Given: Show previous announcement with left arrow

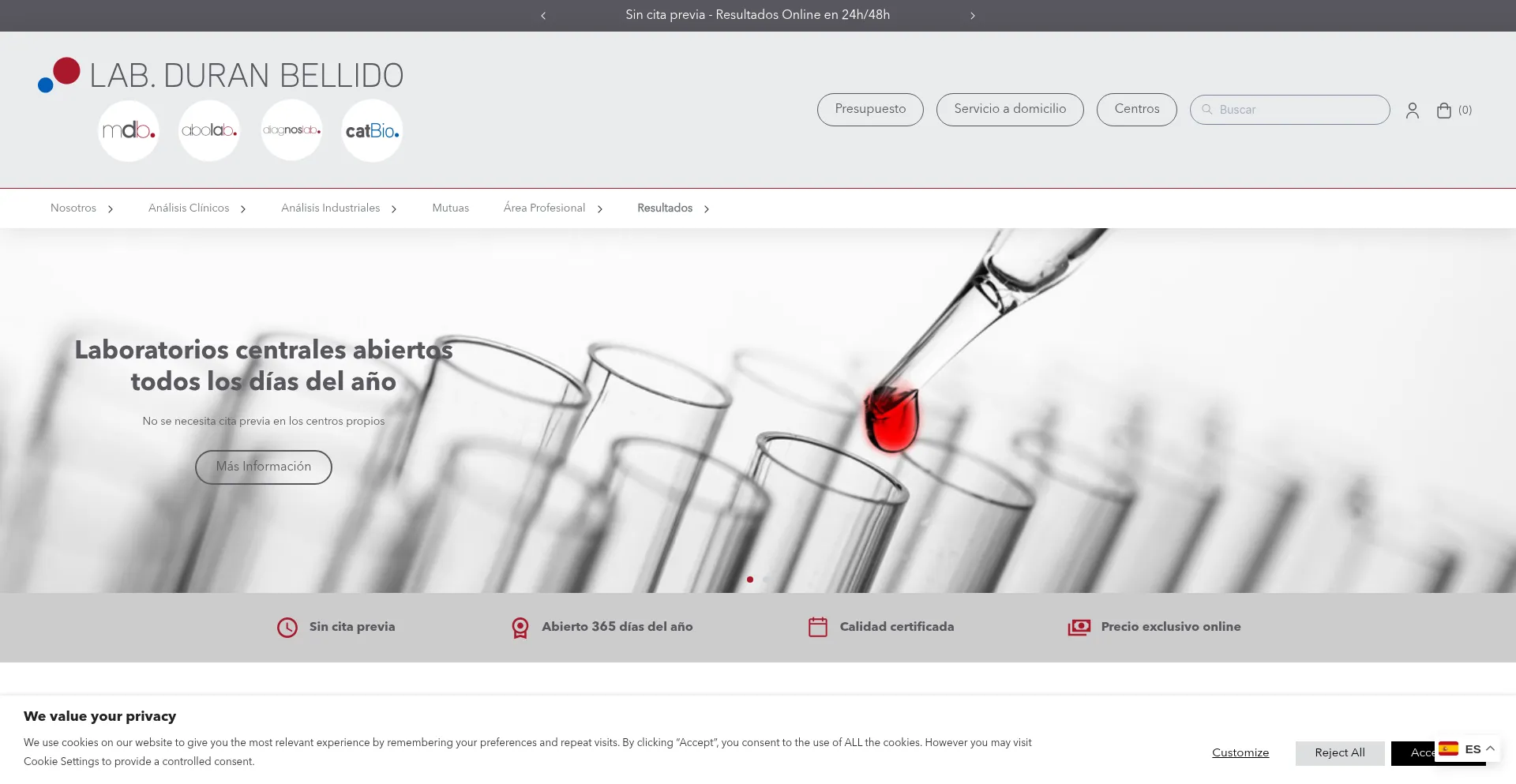Looking at the screenshot, I should click(543, 16).
